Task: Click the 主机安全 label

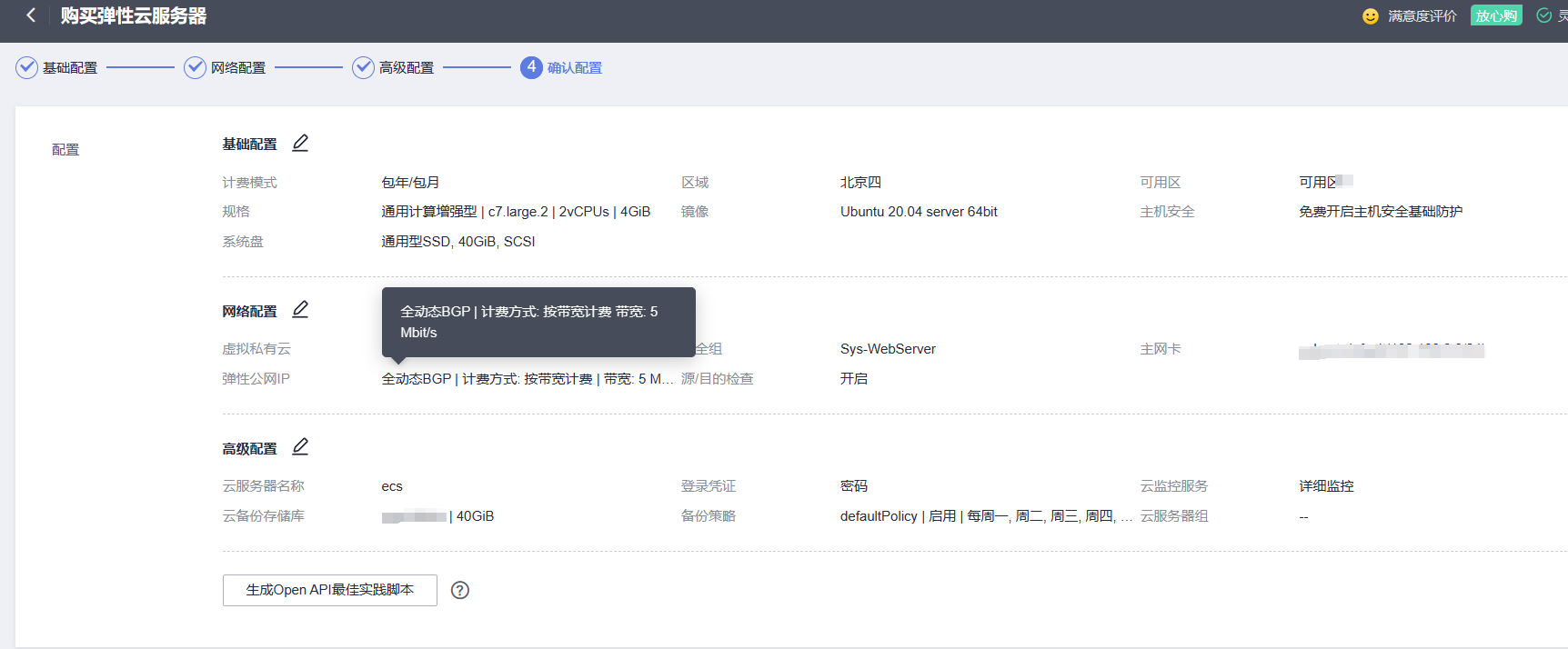Action: 1168,212
